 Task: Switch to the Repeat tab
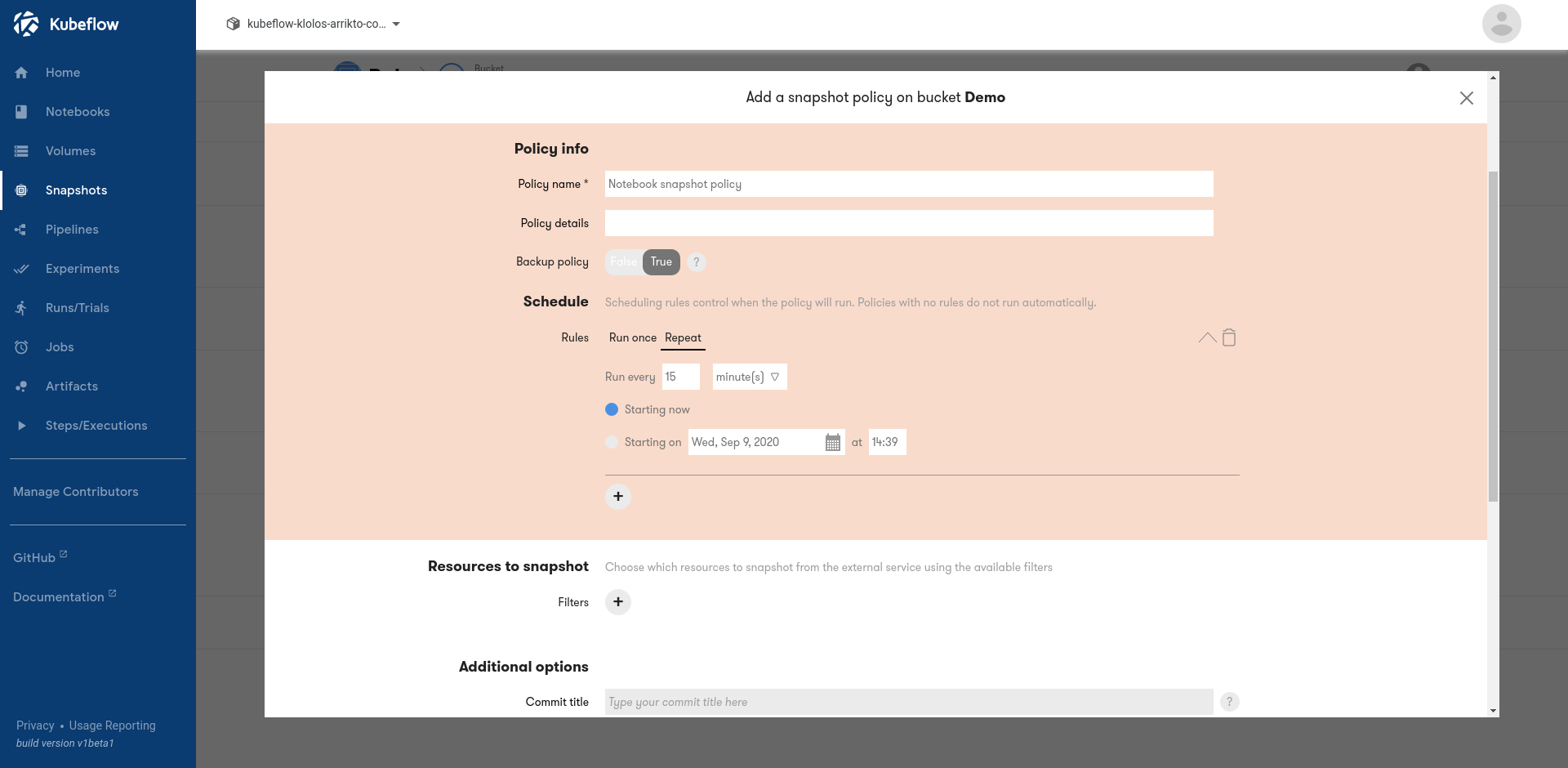[x=683, y=337]
